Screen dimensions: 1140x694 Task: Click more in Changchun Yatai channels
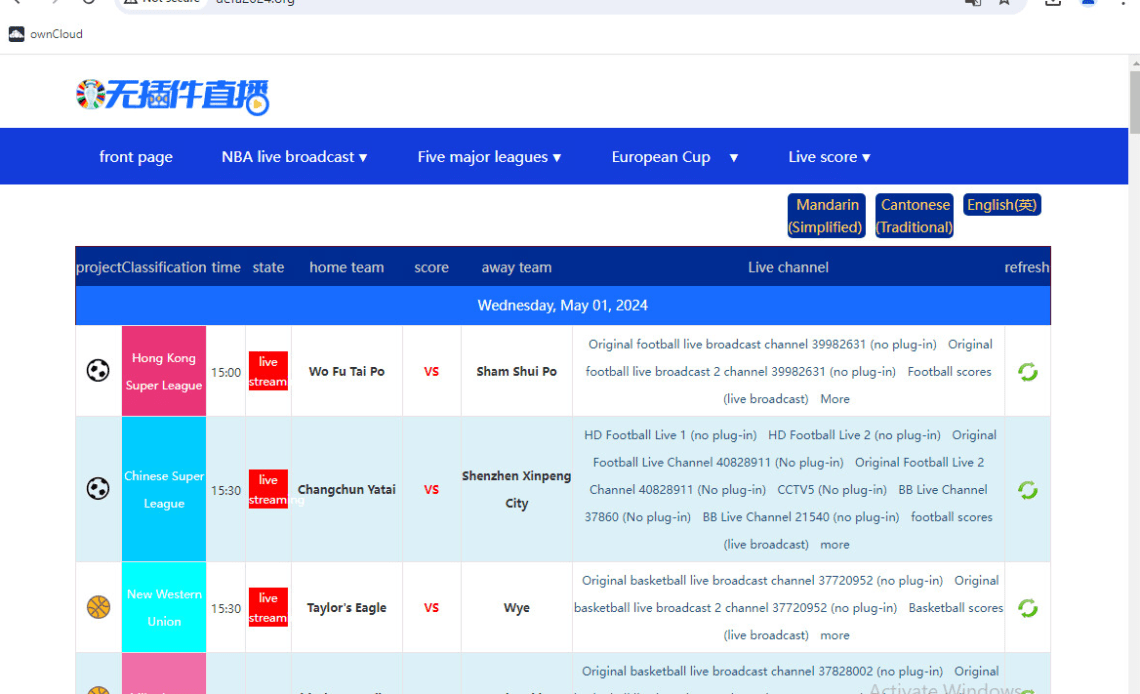(x=835, y=544)
